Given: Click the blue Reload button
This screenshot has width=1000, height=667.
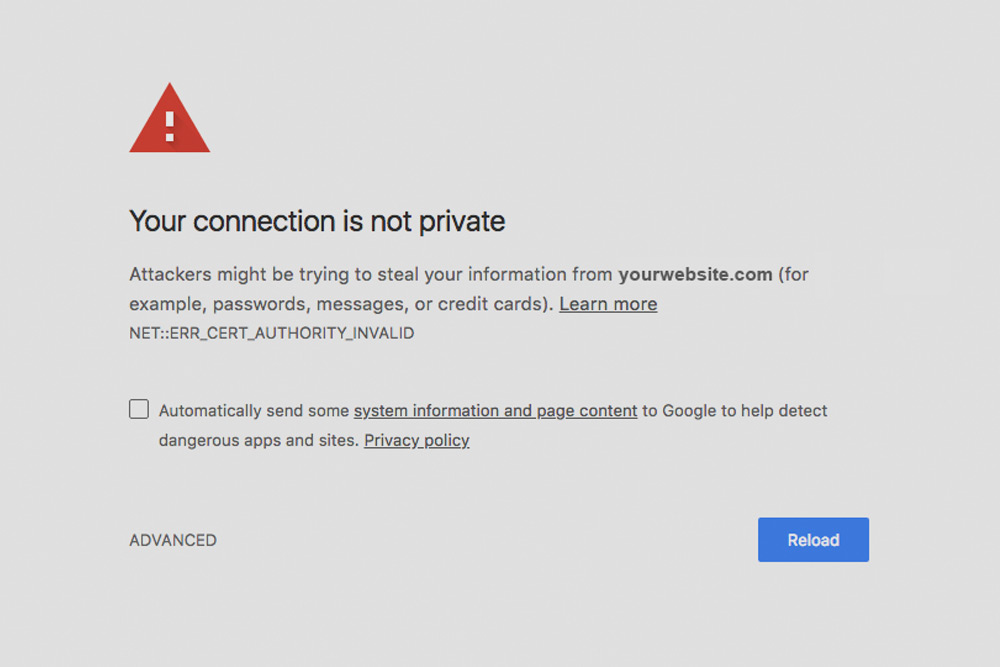Looking at the screenshot, I should coord(813,539).
